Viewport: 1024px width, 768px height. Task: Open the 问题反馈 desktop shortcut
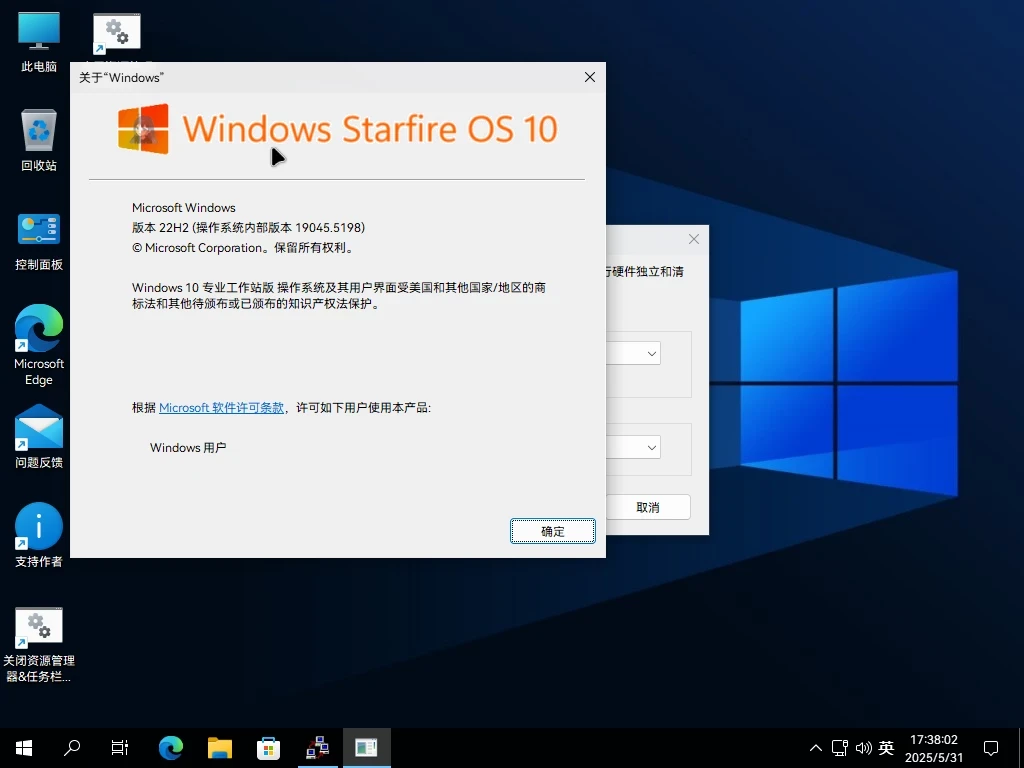point(38,430)
